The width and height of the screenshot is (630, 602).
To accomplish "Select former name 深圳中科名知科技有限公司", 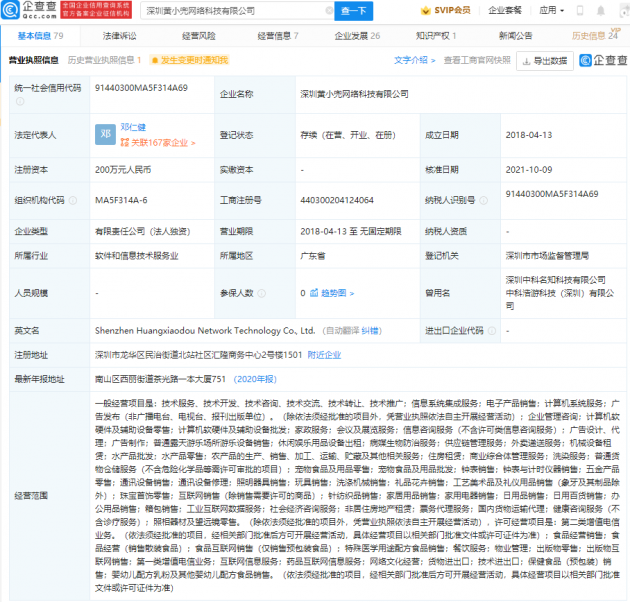I will 555,280.
